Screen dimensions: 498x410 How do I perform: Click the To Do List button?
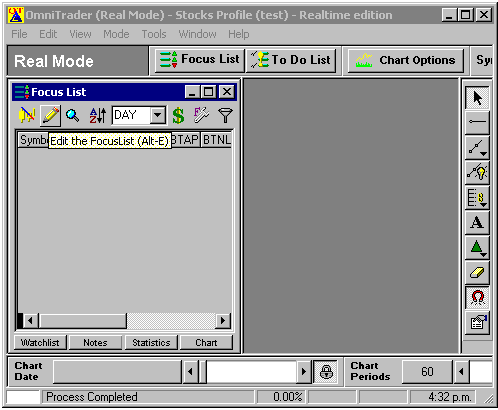[291, 60]
